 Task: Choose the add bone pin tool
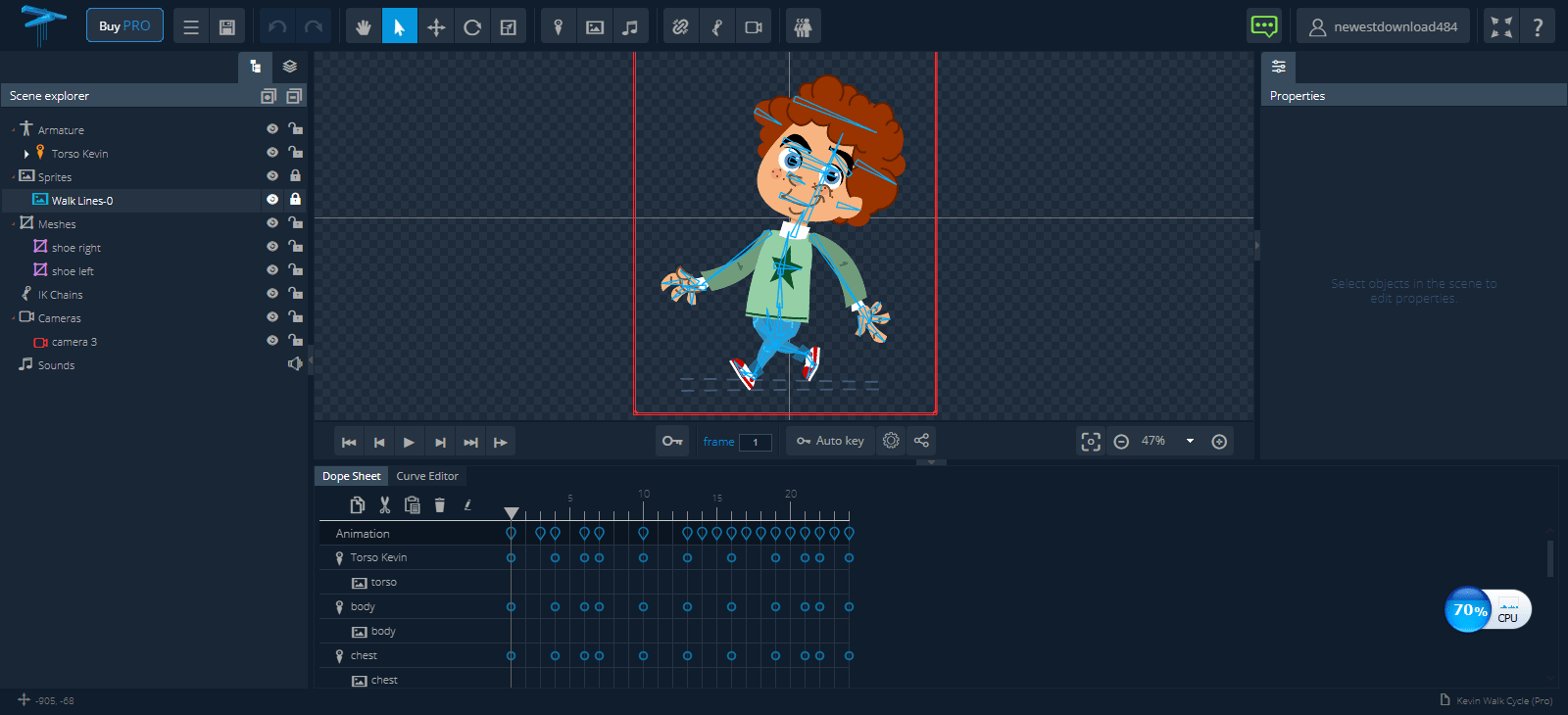point(559,26)
